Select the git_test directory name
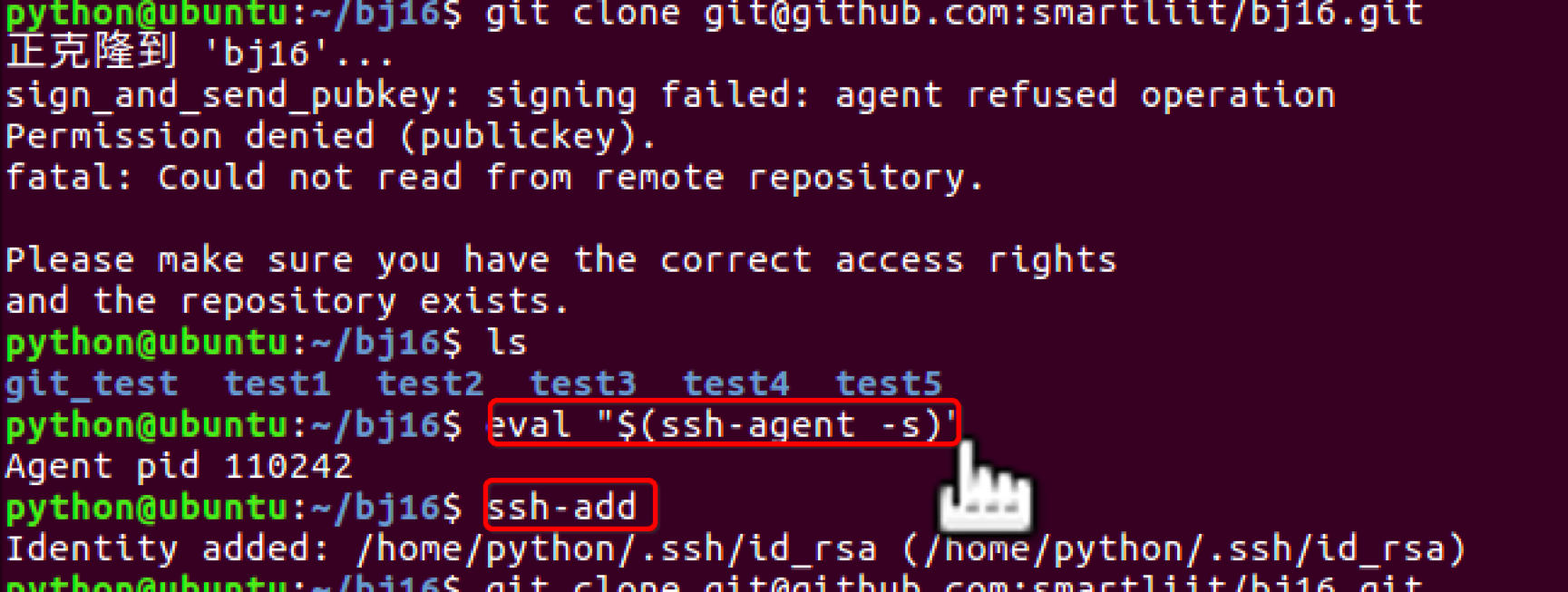The image size is (1568, 592). [92, 384]
